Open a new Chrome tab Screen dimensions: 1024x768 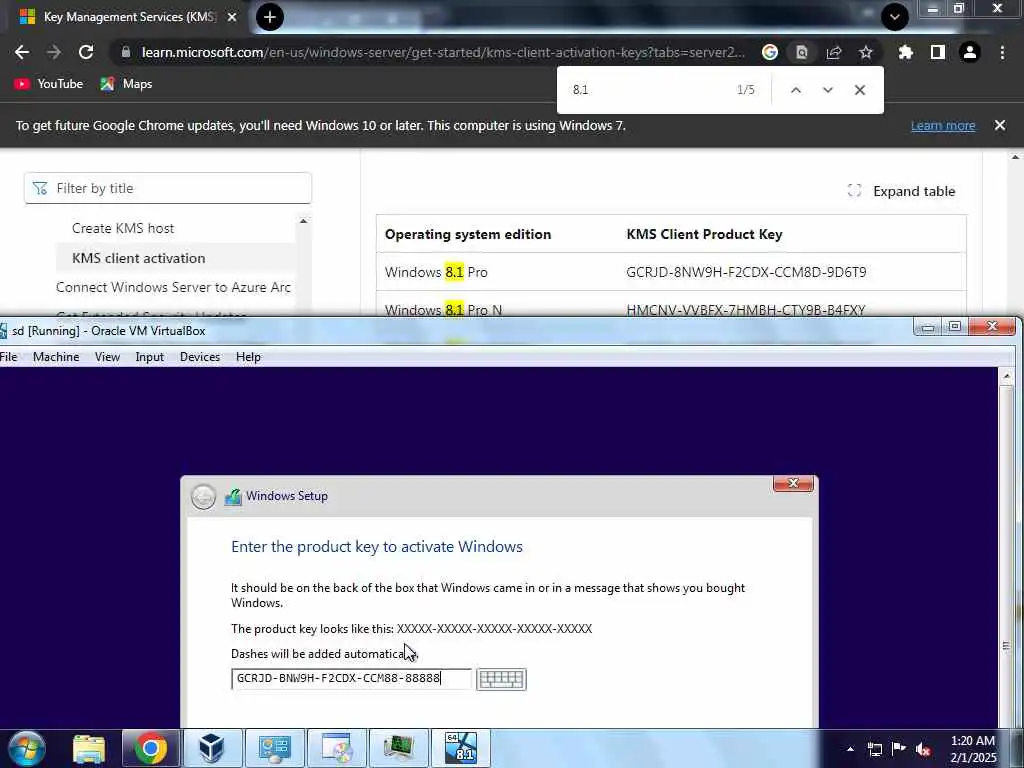[x=270, y=17]
